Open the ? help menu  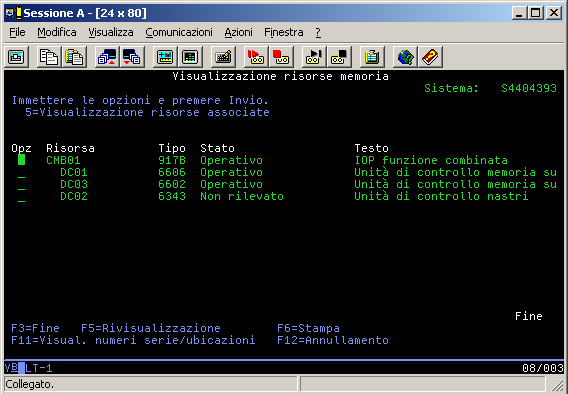[x=318, y=32]
